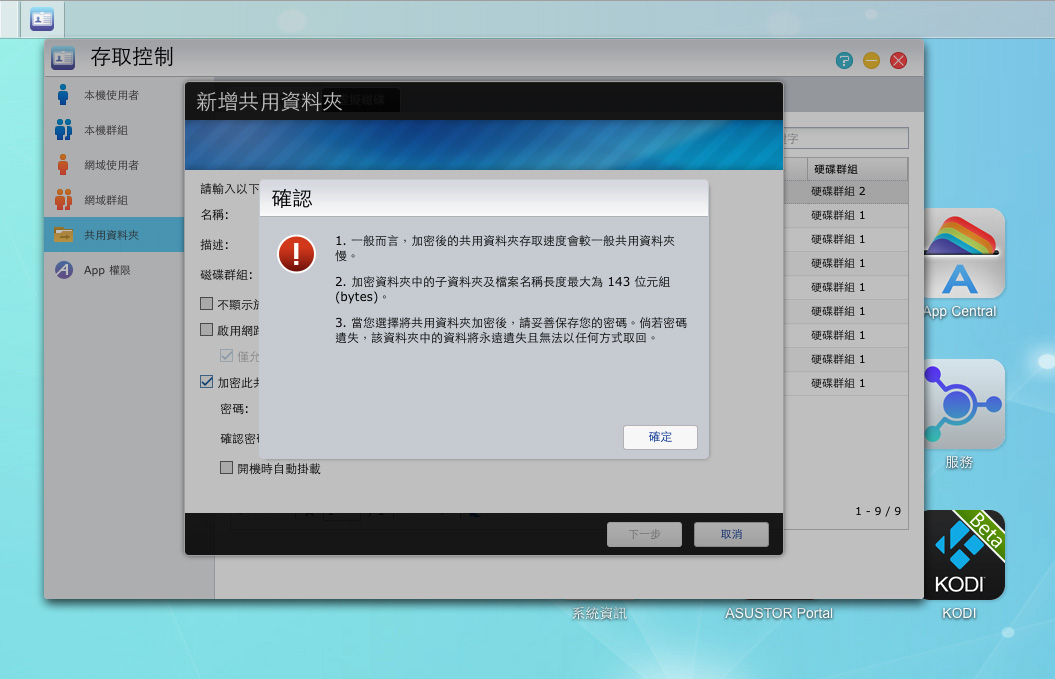Click the red warning icon in 確認 dialog
This screenshot has width=1055, height=679.
[x=296, y=254]
